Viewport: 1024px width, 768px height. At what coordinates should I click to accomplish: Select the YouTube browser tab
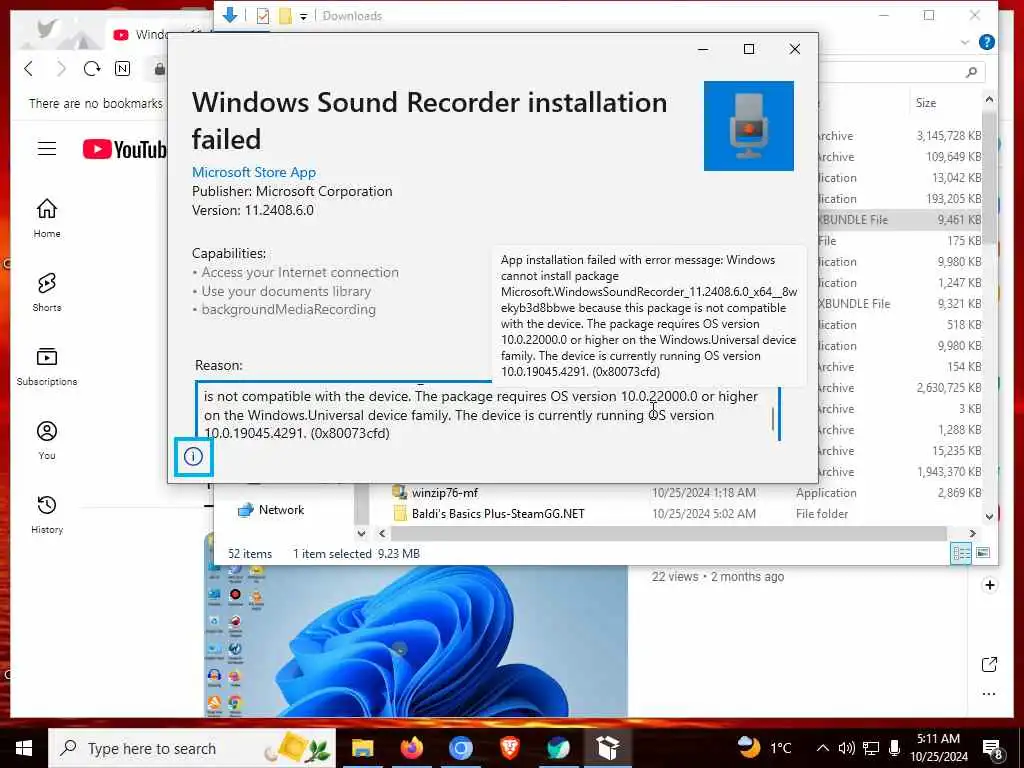[x=140, y=35]
